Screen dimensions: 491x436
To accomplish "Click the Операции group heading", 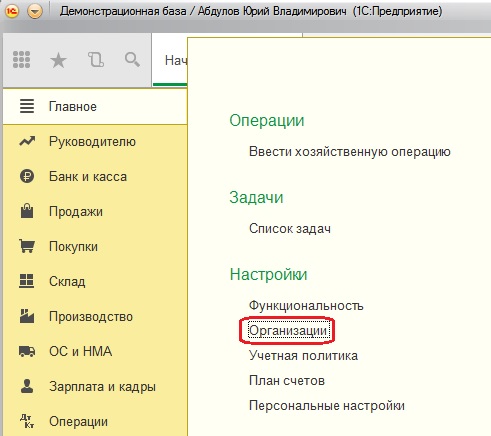I will (267, 120).
